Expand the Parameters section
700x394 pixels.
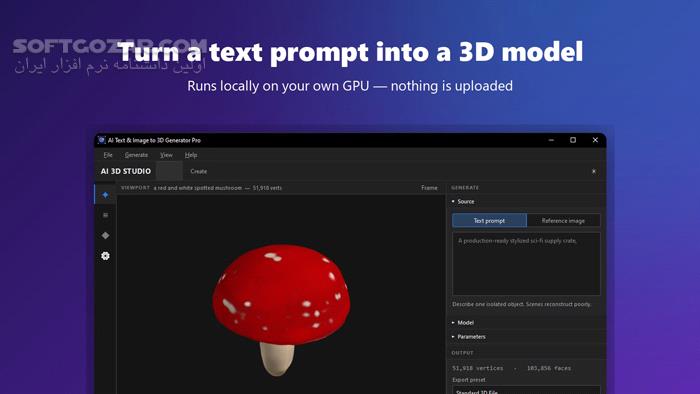[x=468, y=337]
